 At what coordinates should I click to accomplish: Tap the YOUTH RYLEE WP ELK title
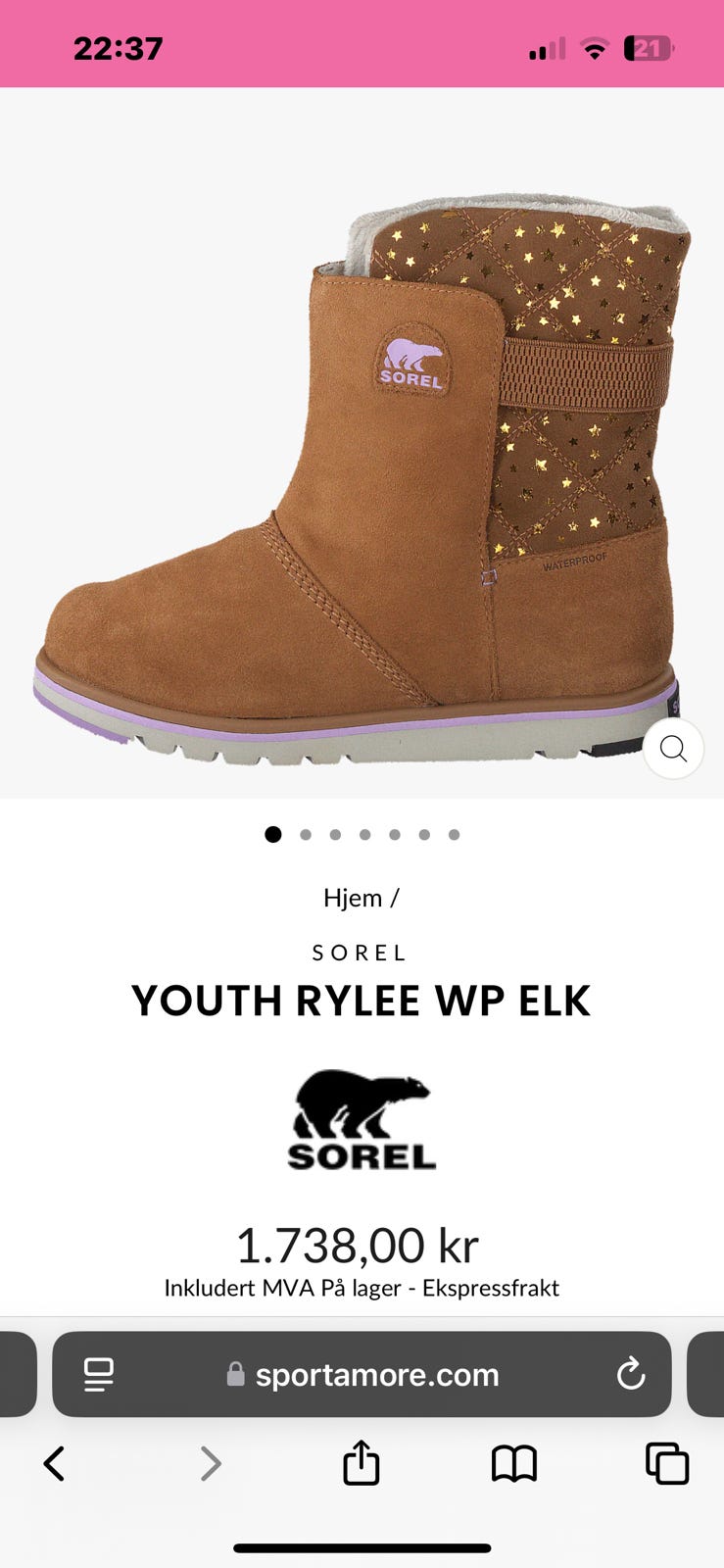point(362,1001)
